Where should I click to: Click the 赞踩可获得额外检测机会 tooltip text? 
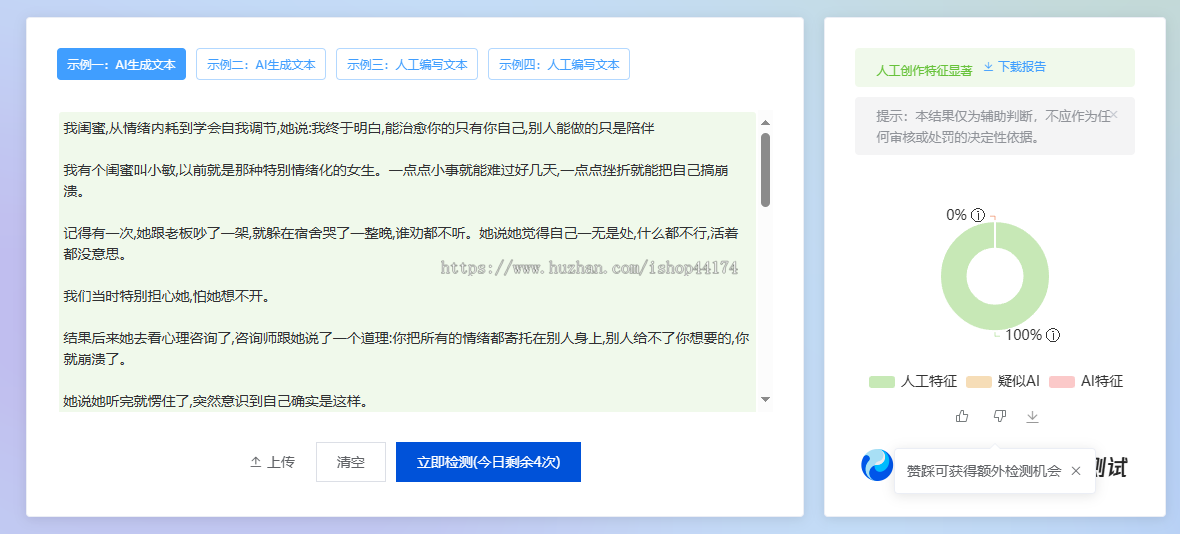coord(984,471)
